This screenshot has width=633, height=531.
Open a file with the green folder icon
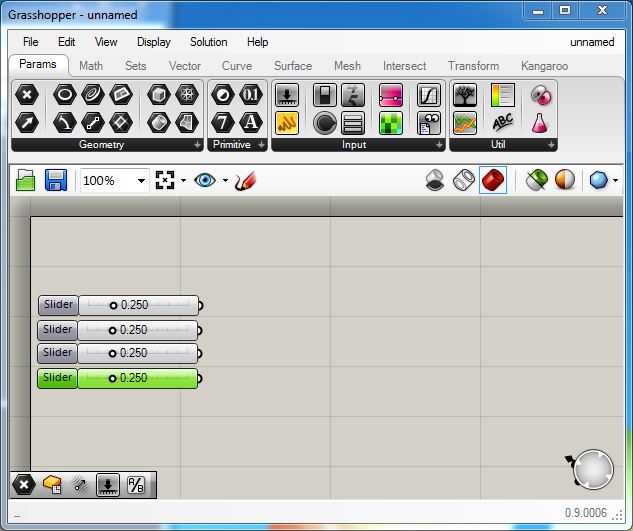[x=25, y=180]
